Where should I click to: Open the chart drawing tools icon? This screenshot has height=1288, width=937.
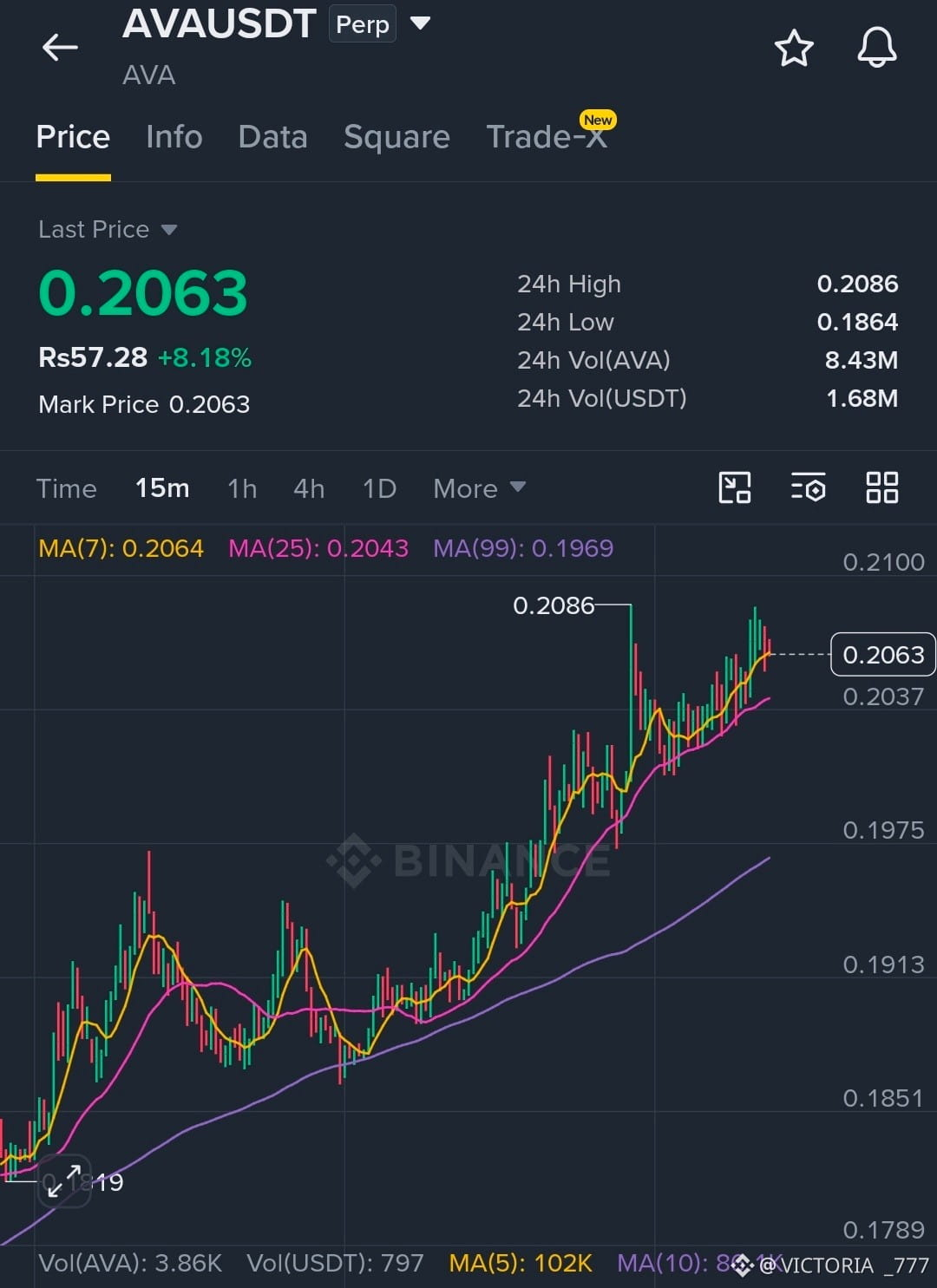tap(735, 487)
